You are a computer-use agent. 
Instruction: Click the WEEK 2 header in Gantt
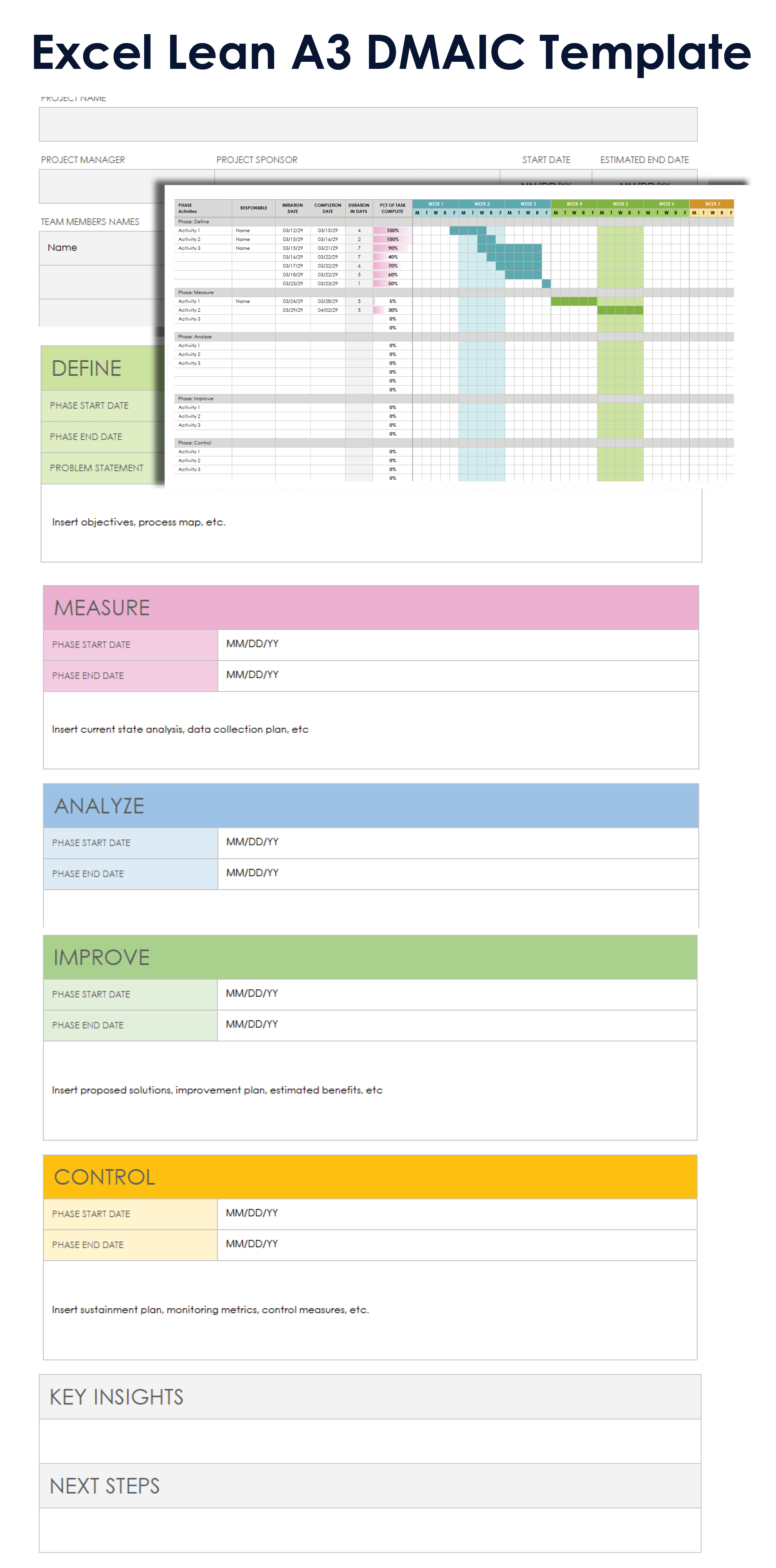482,204
